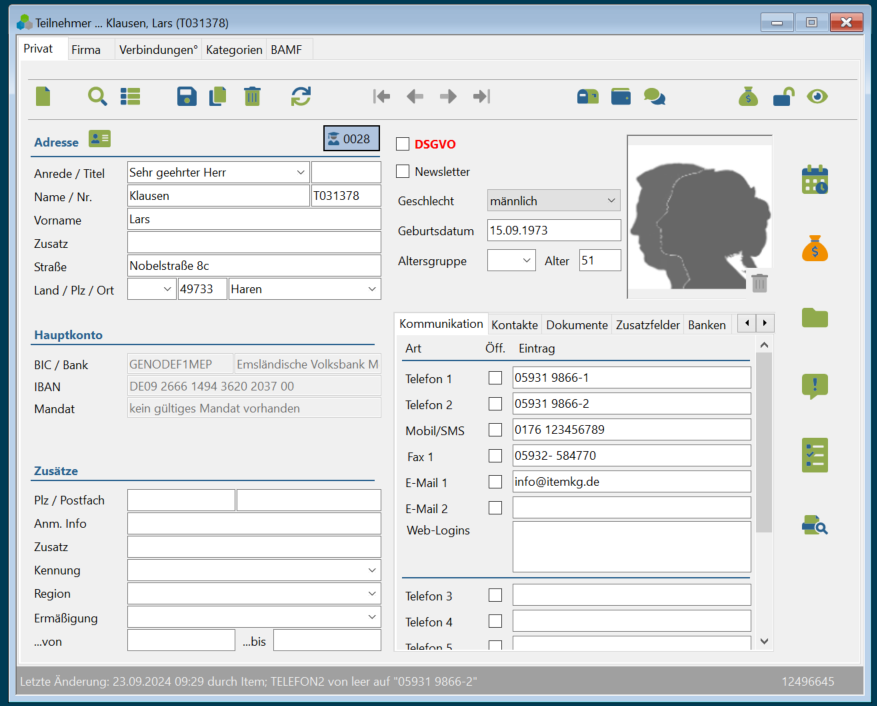Click the E-Mail 1 entry field

coord(631,482)
